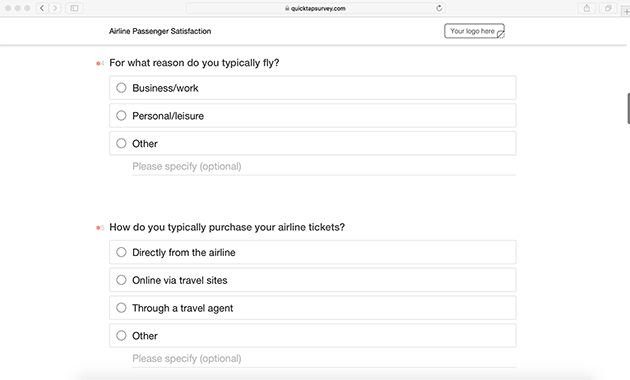Viewport: 630px width, 380px height.
Task: Show all tabs overview icon
Action: pyautogui.click(x=608, y=8)
